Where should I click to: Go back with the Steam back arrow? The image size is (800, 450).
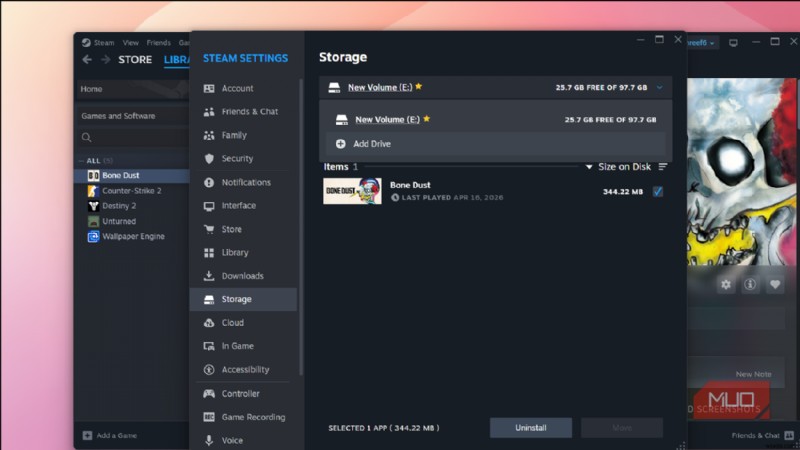(87, 60)
